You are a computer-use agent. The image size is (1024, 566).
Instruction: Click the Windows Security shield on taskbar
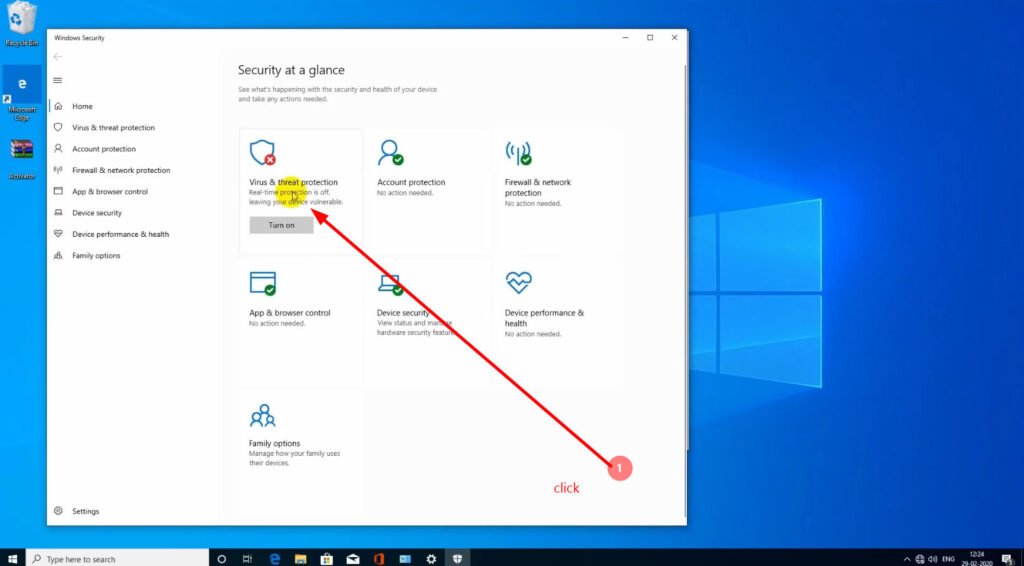tap(457, 559)
